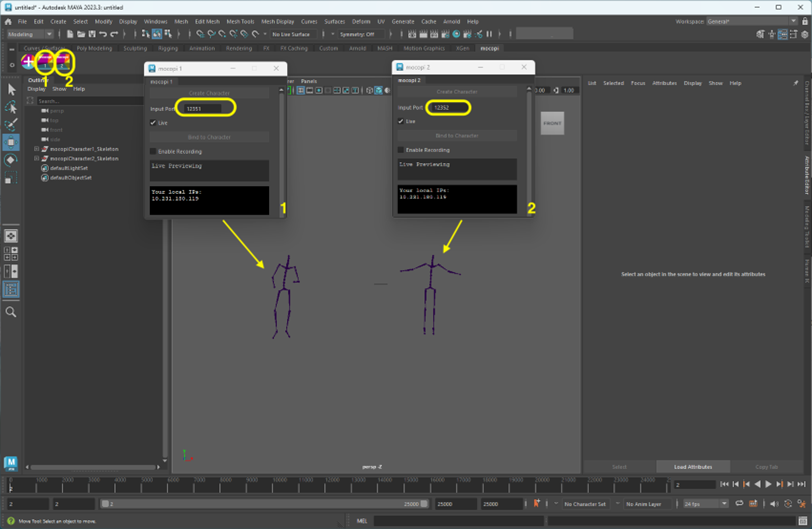Choose the Rotate tool in toolbox
The image size is (812, 529).
(x=11, y=160)
